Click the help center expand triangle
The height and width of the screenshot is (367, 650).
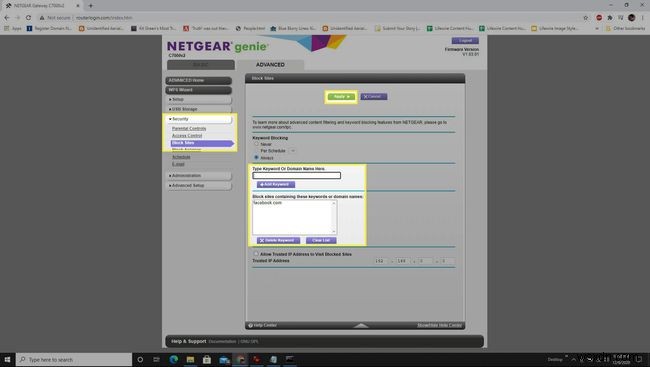[x=361, y=326]
